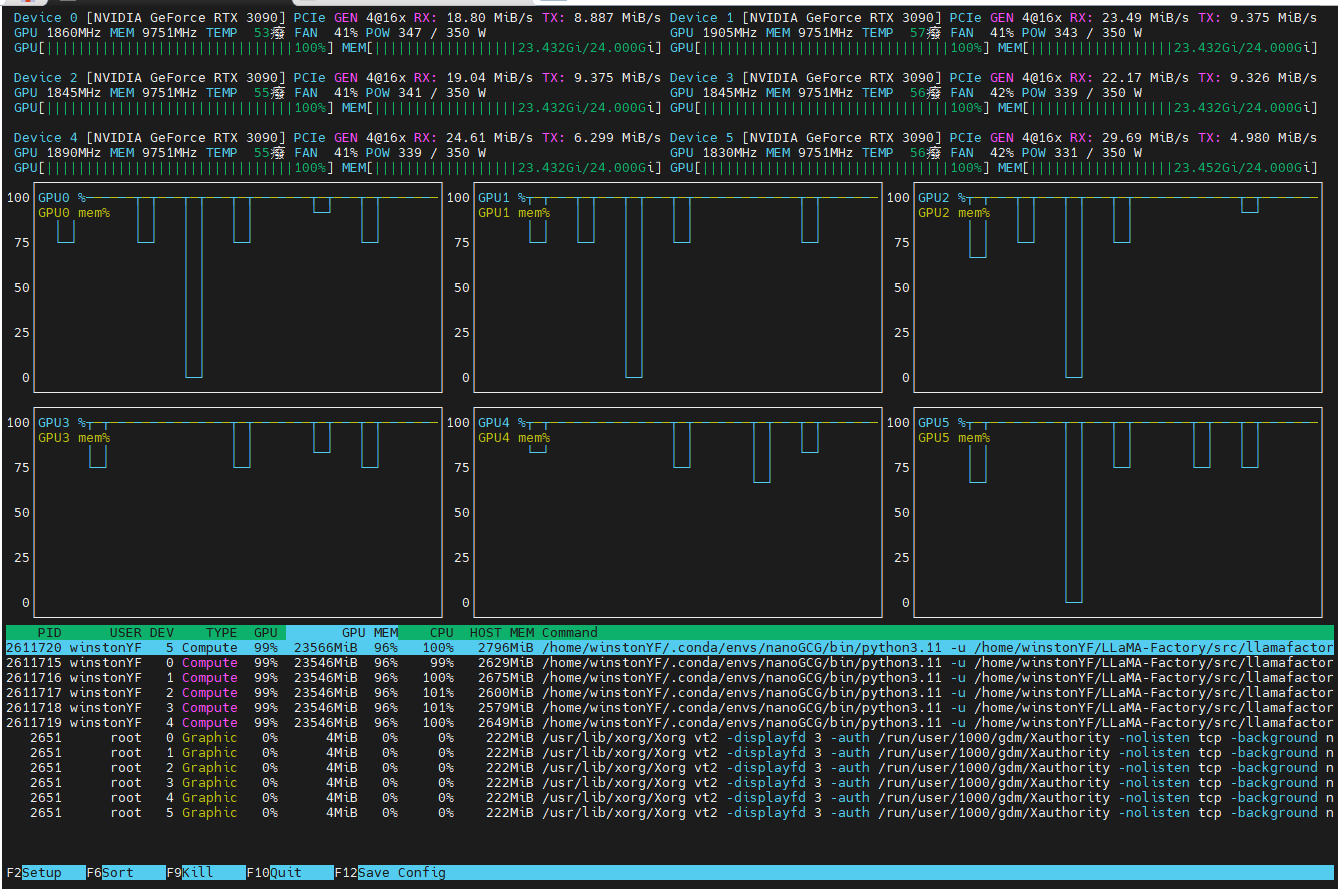Click the "Device 4 [NVIDIA GeForce RTX 3090]" header
Viewport: 1338px width, 889px height.
[x=150, y=138]
